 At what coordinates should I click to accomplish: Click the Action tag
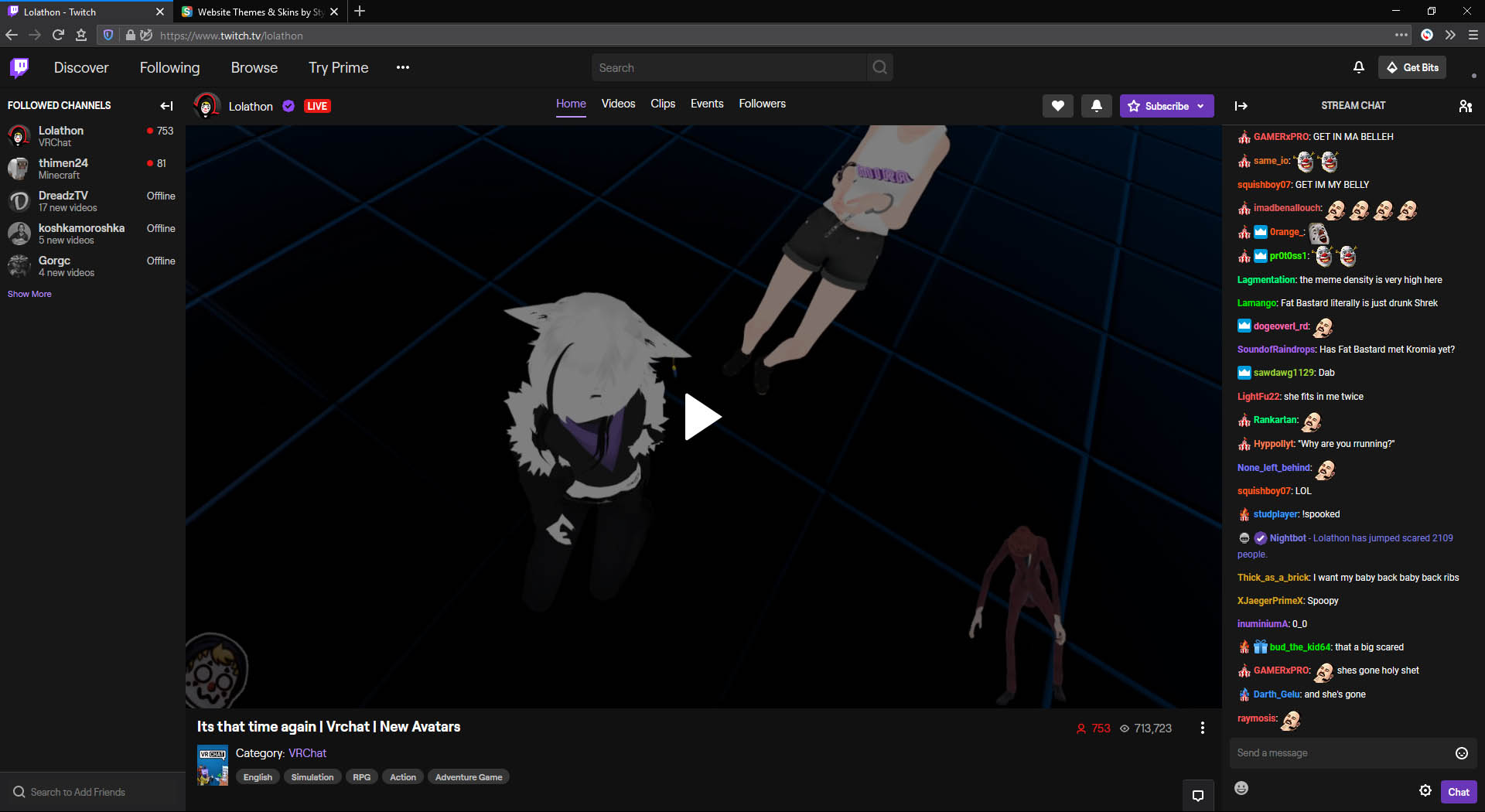tap(402, 777)
